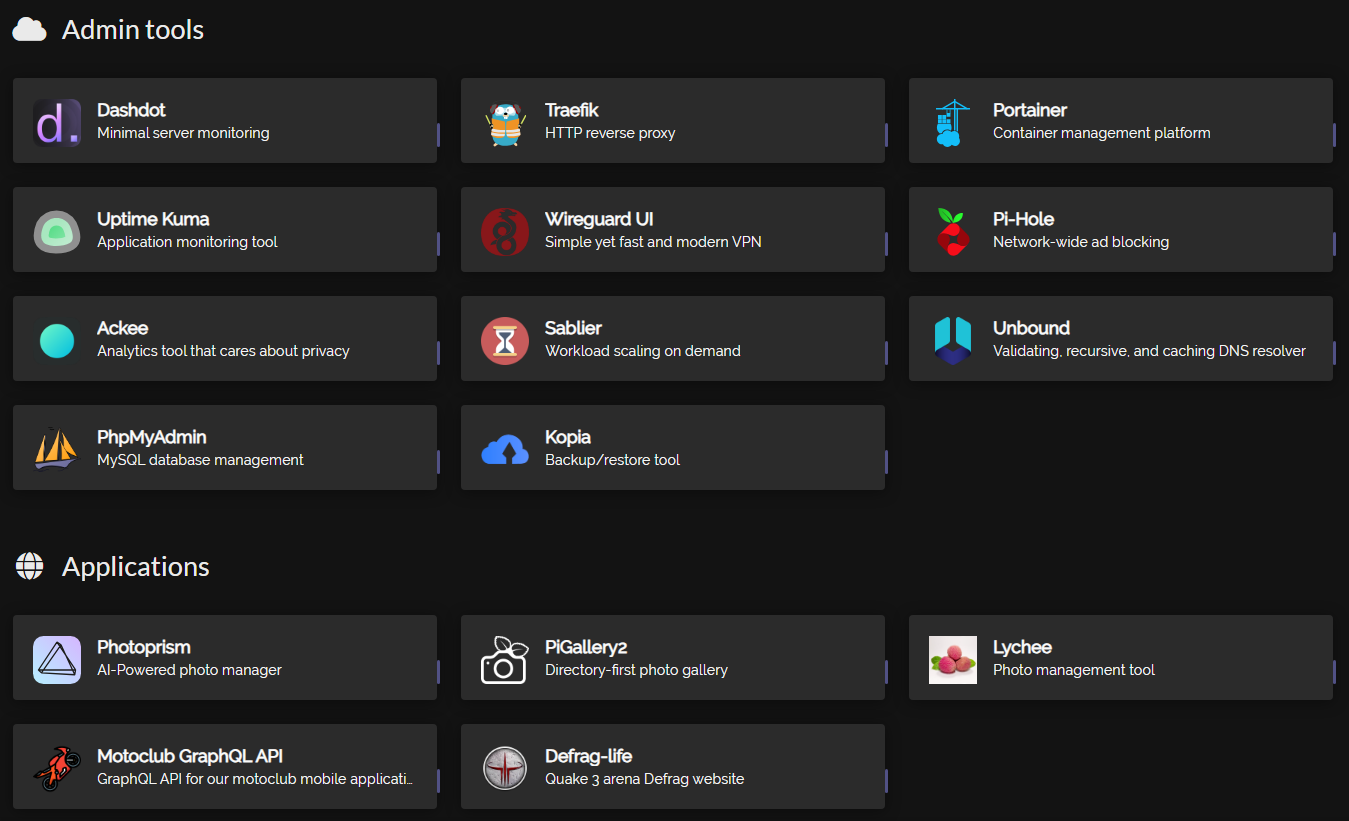Click the Traefik gopher mascot icon
The width and height of the screenshot is (1349, 821).
point(505,123)
